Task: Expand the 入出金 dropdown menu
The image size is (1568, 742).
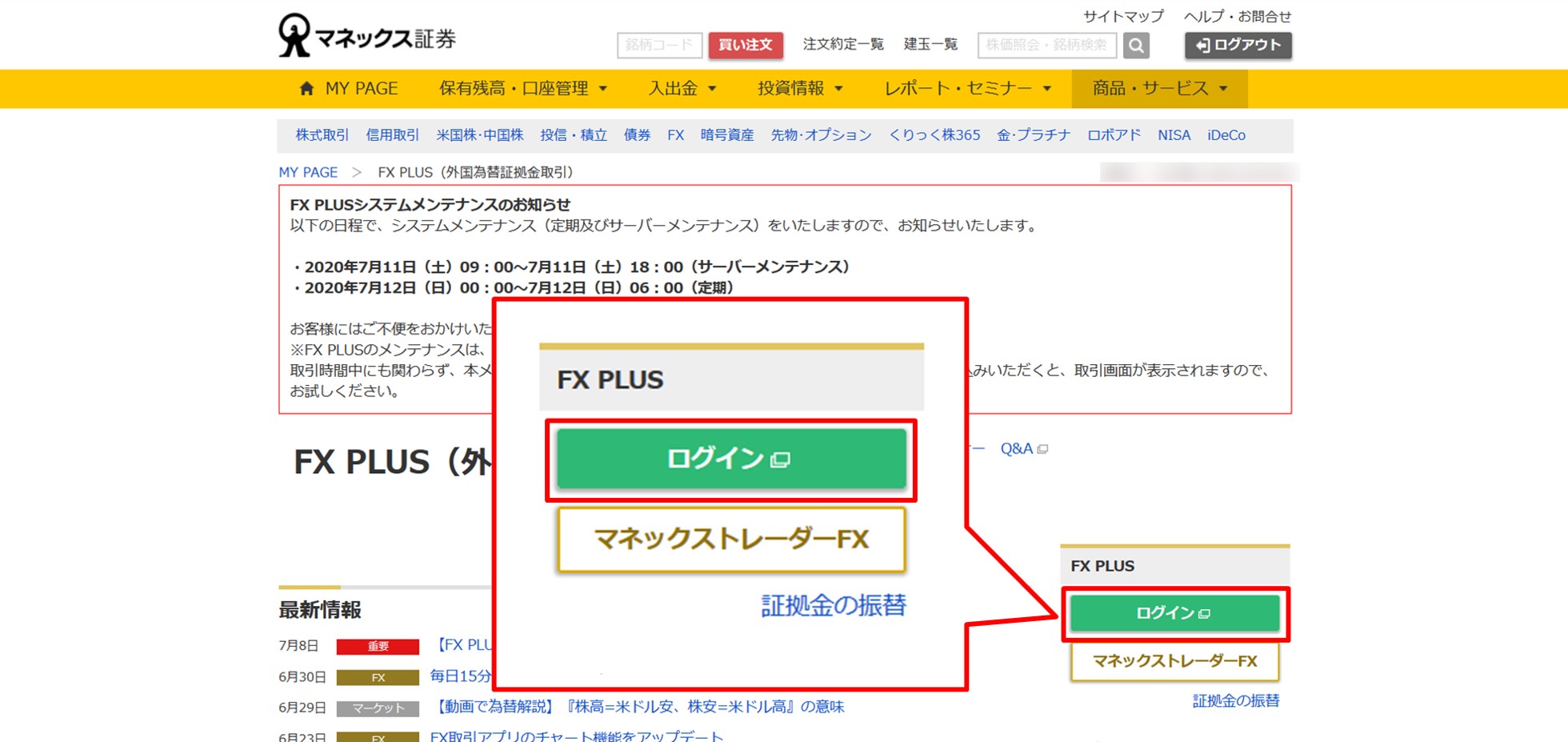Action: click(682, 89)
